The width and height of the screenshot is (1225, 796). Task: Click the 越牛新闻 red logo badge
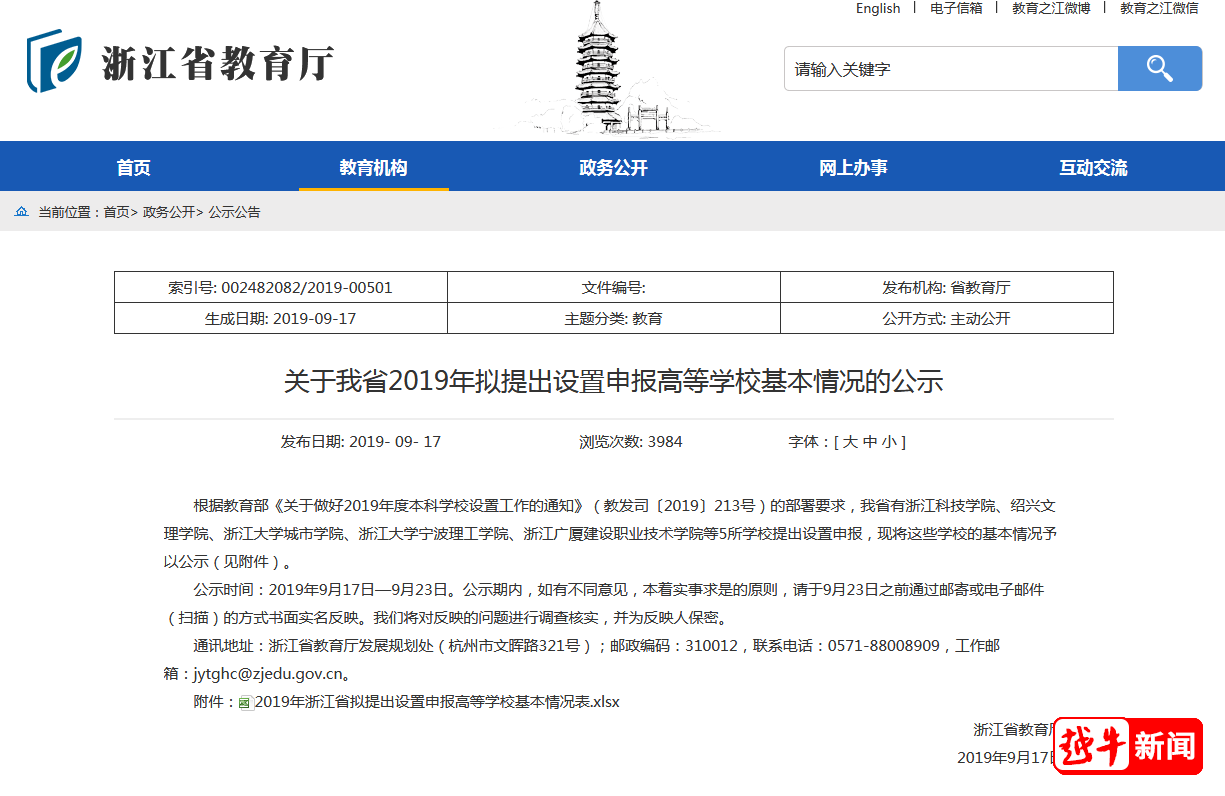[x=1128, y=746]
